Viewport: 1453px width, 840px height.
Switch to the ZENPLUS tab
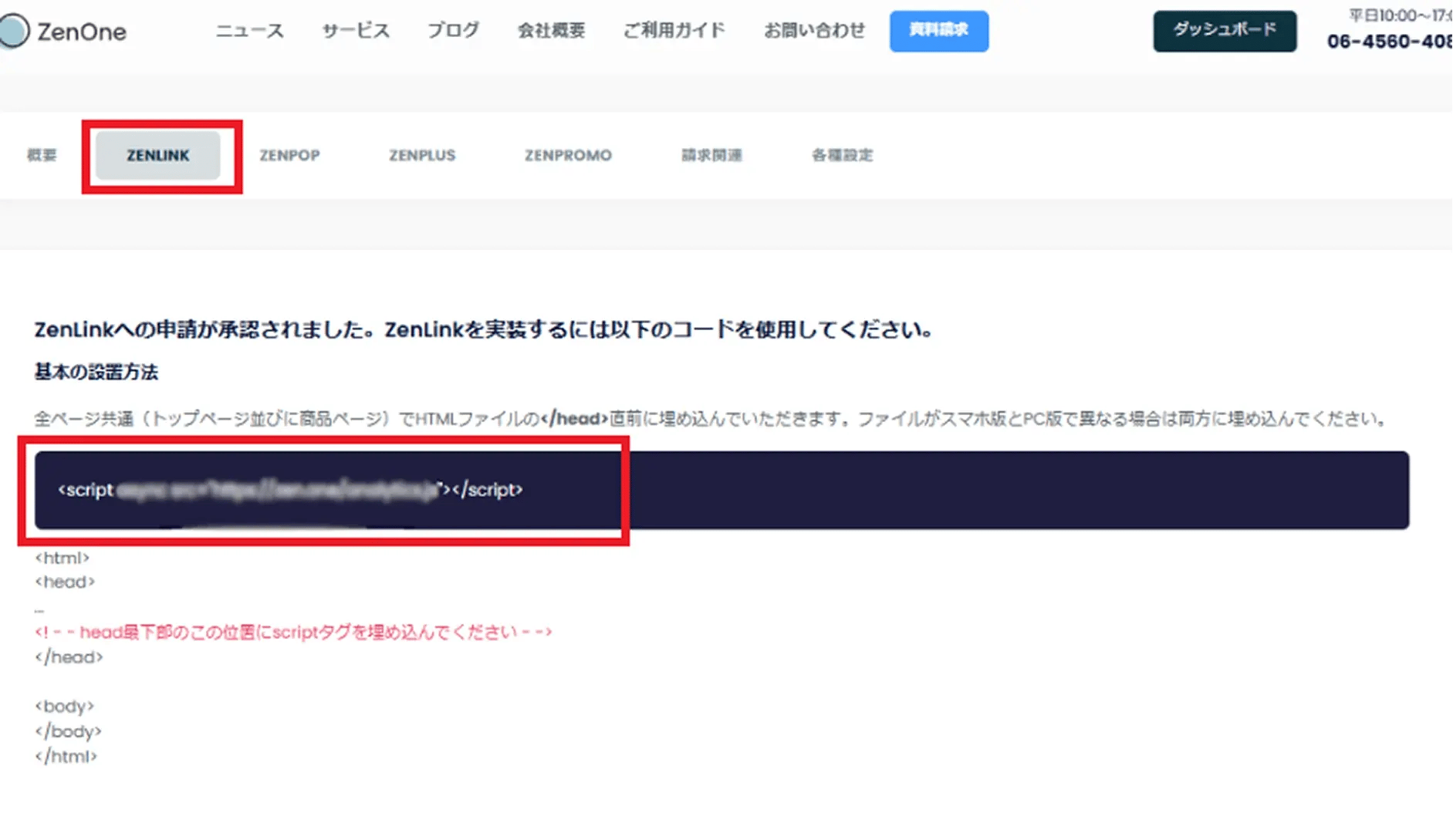[x=421, y=155]
